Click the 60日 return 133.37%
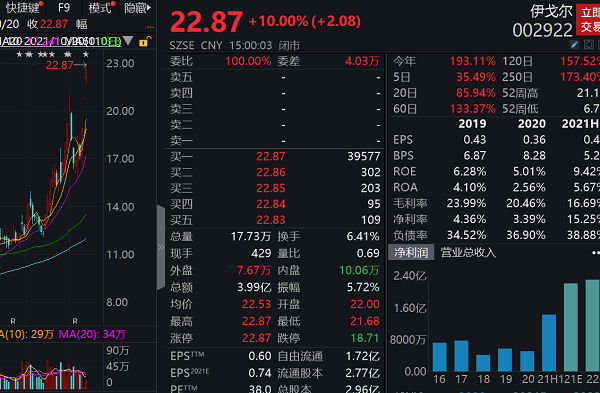 (473, 109)
